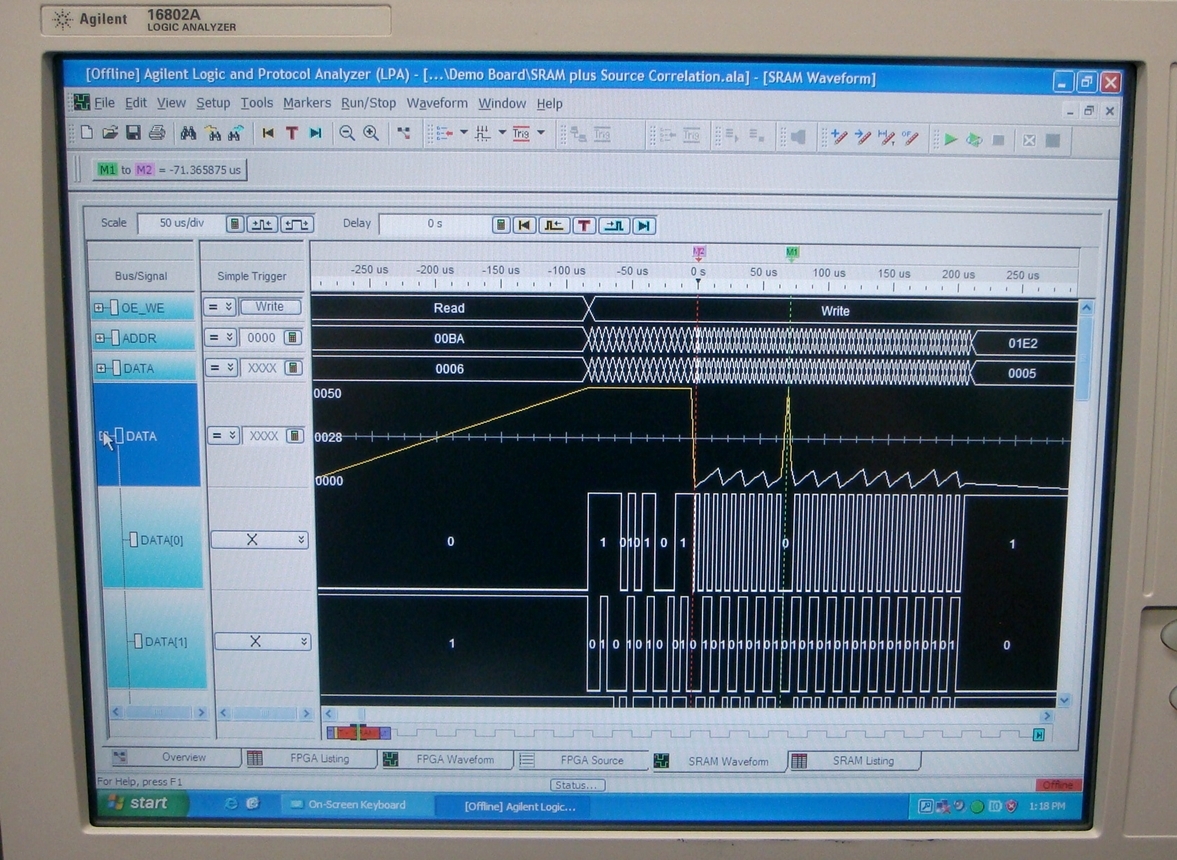Click the M1 marker flag on the time ruler
1177x860 pixels.
pos(792,252)
